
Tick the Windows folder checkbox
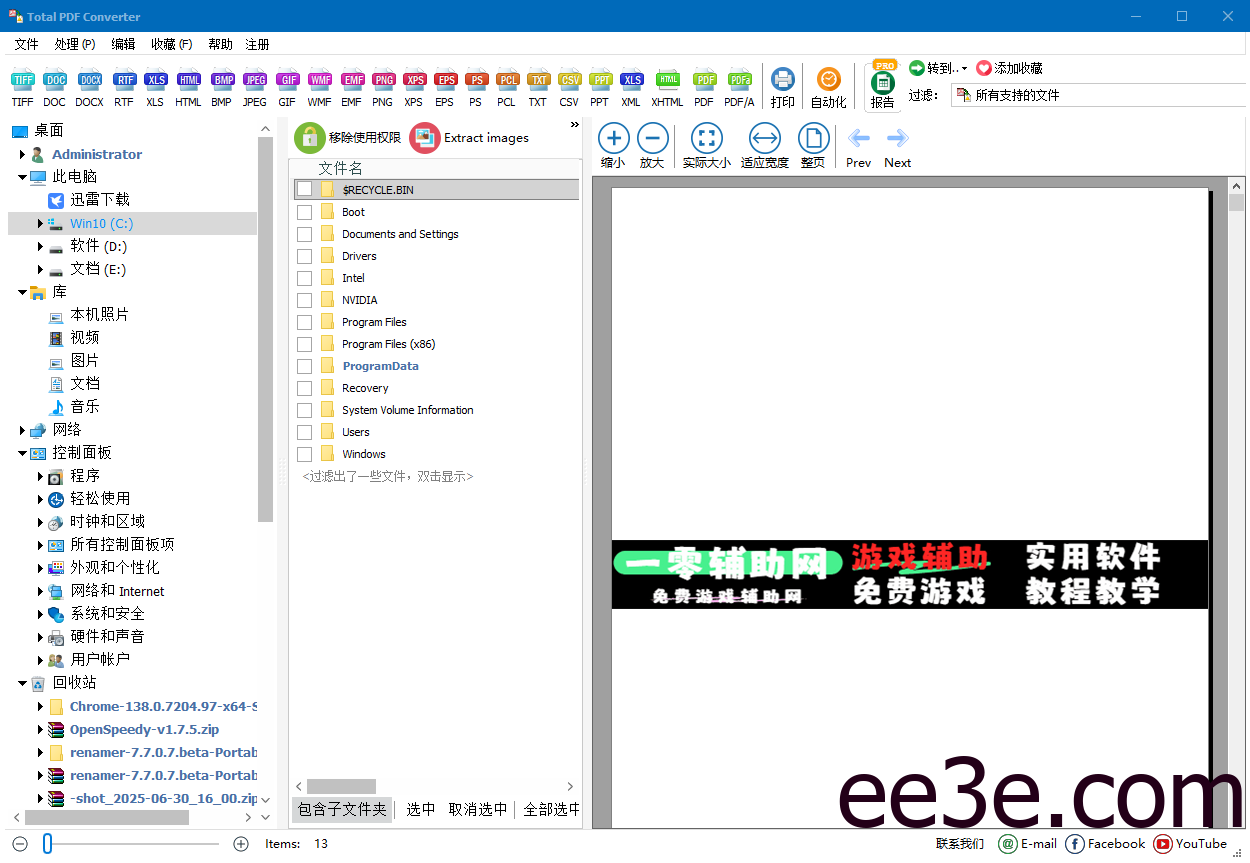click(x=304, y=453)
